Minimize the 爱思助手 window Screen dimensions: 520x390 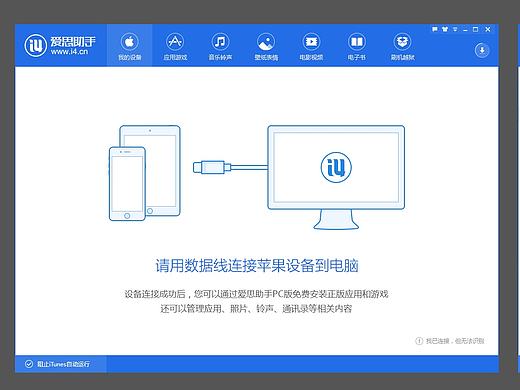465,30
